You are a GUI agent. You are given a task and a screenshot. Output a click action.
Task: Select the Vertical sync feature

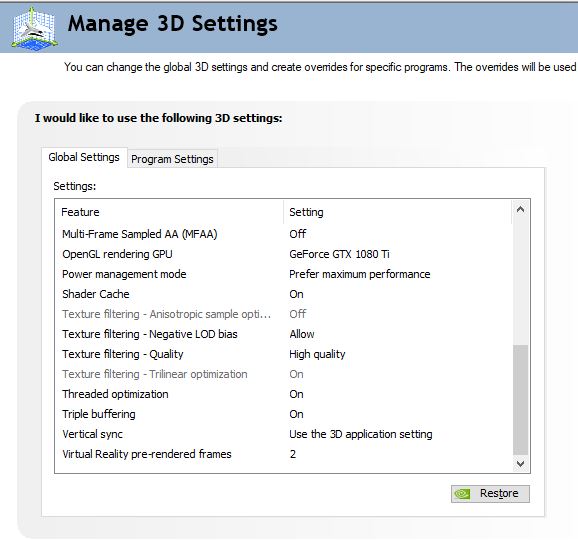point(93,434)
